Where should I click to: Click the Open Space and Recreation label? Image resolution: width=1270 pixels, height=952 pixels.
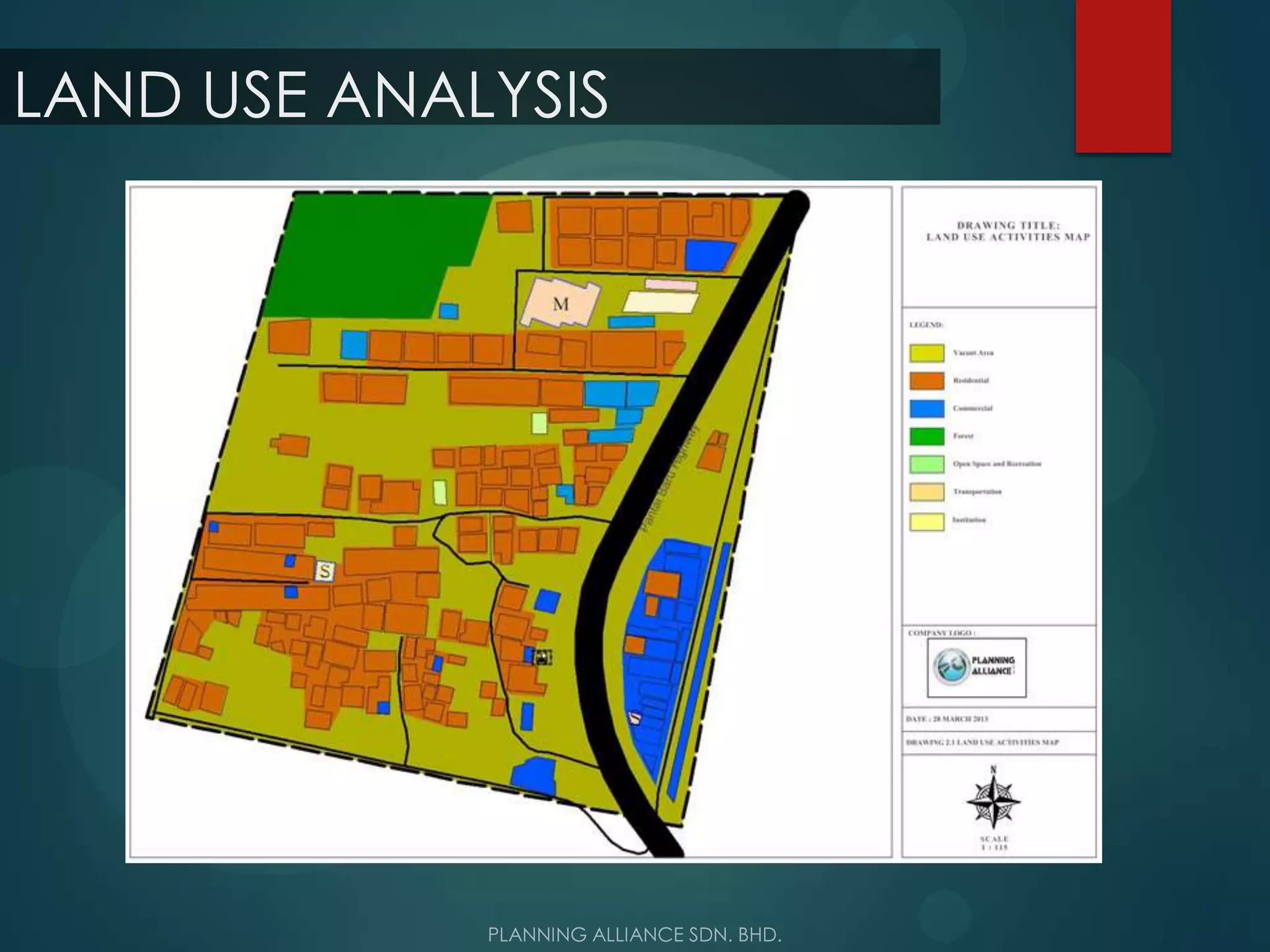point(997,464)
